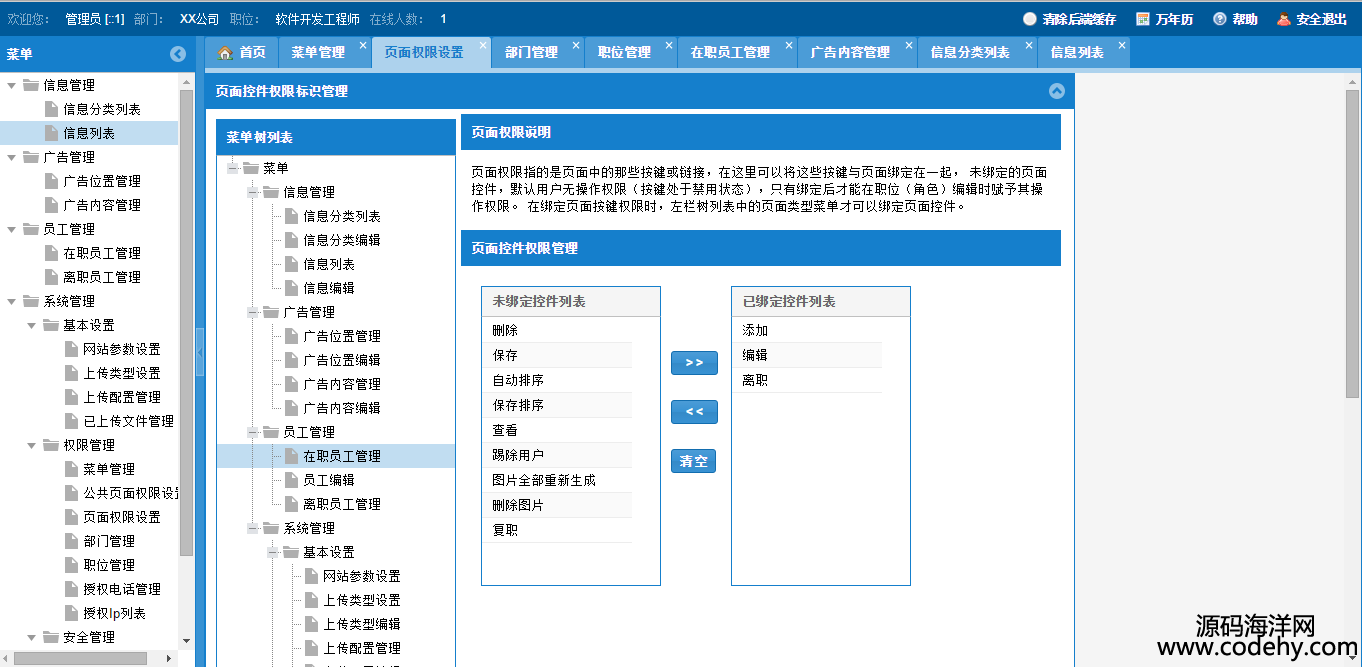The width and height of the screenshot is (1362, 667).
Task: Collapse the 权限管理 sidebar tree node
Action: click(x=32, y=445)
